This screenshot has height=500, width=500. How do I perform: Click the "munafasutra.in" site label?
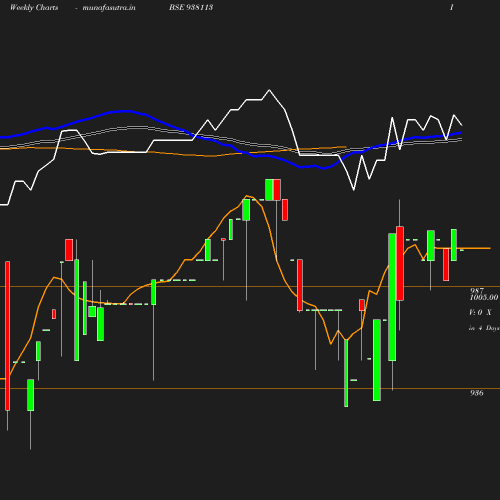(109, 8)
